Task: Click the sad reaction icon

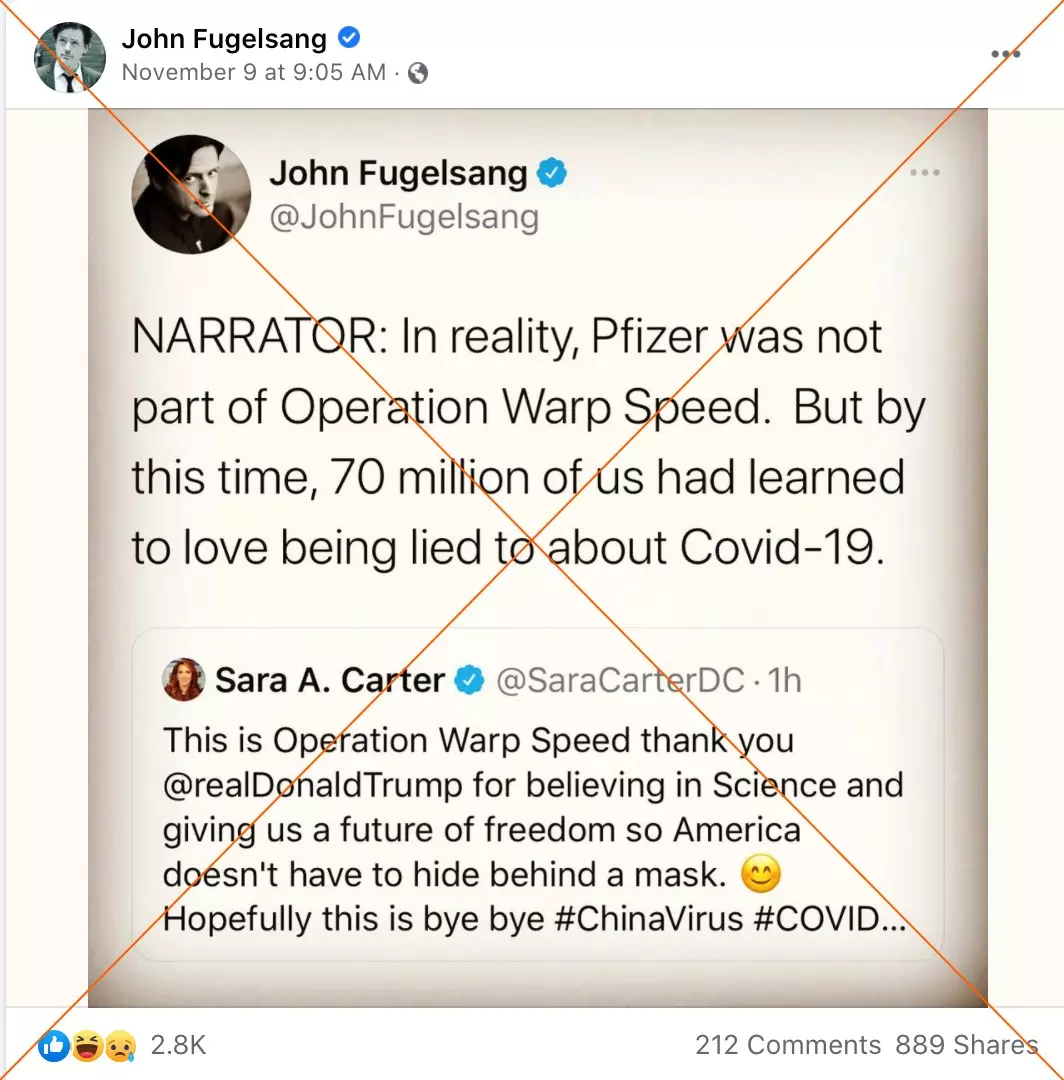Action: coord(120,1046)
